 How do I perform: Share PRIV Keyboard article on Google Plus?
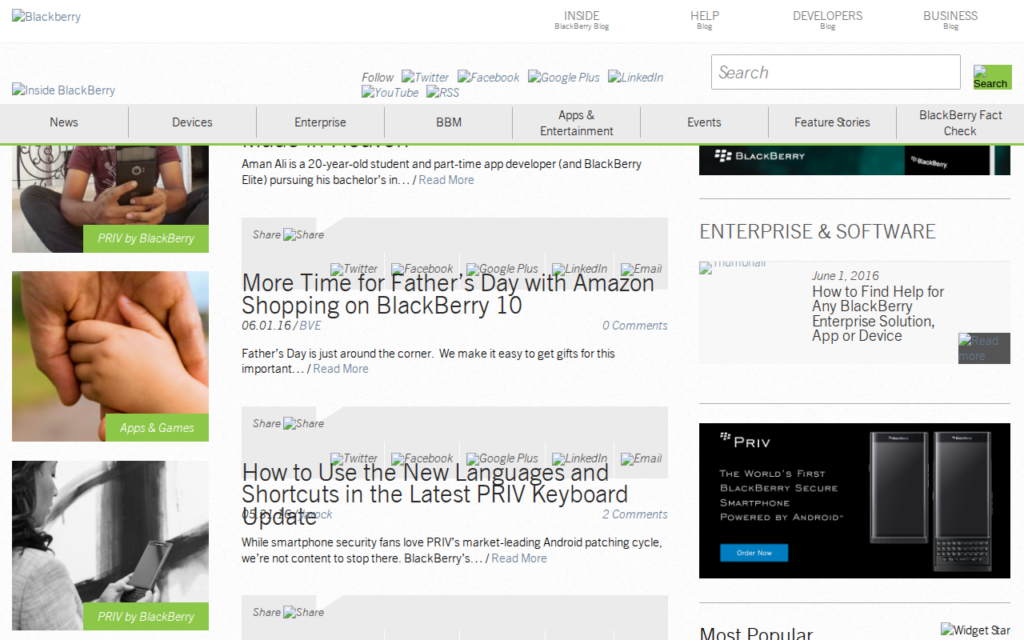click(502, 458)
